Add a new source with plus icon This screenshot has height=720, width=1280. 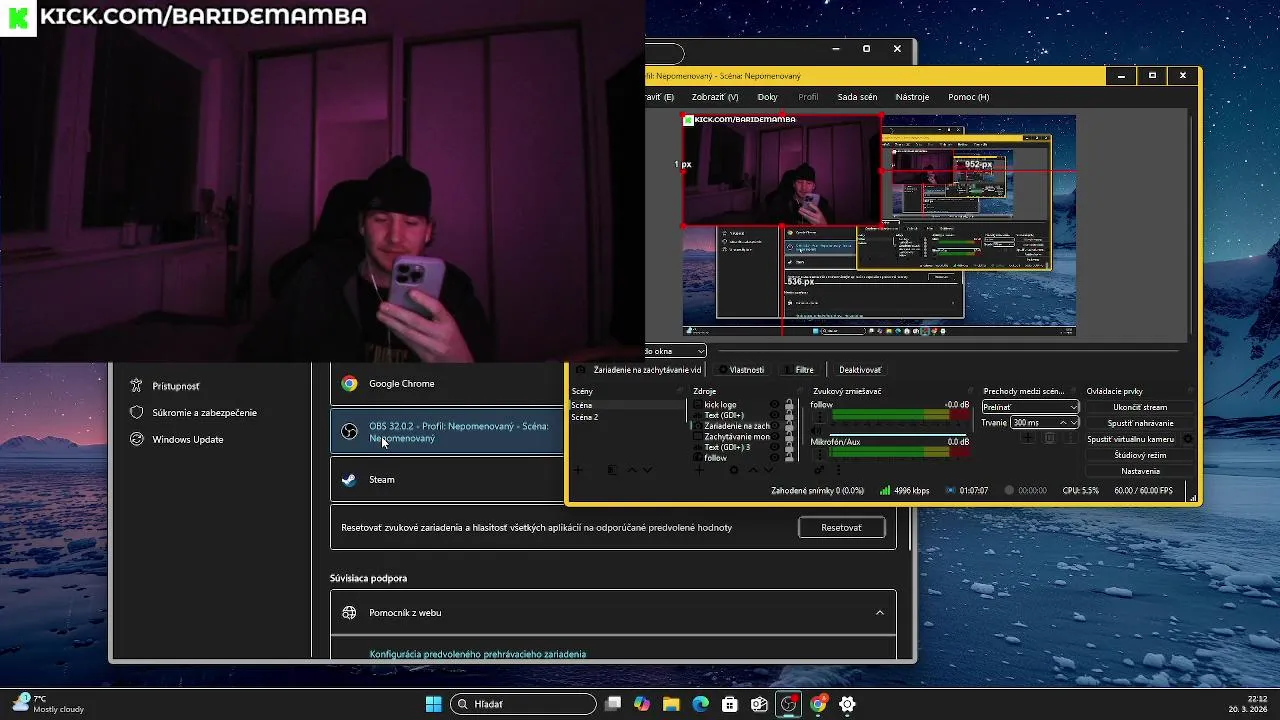pos(699,470)
